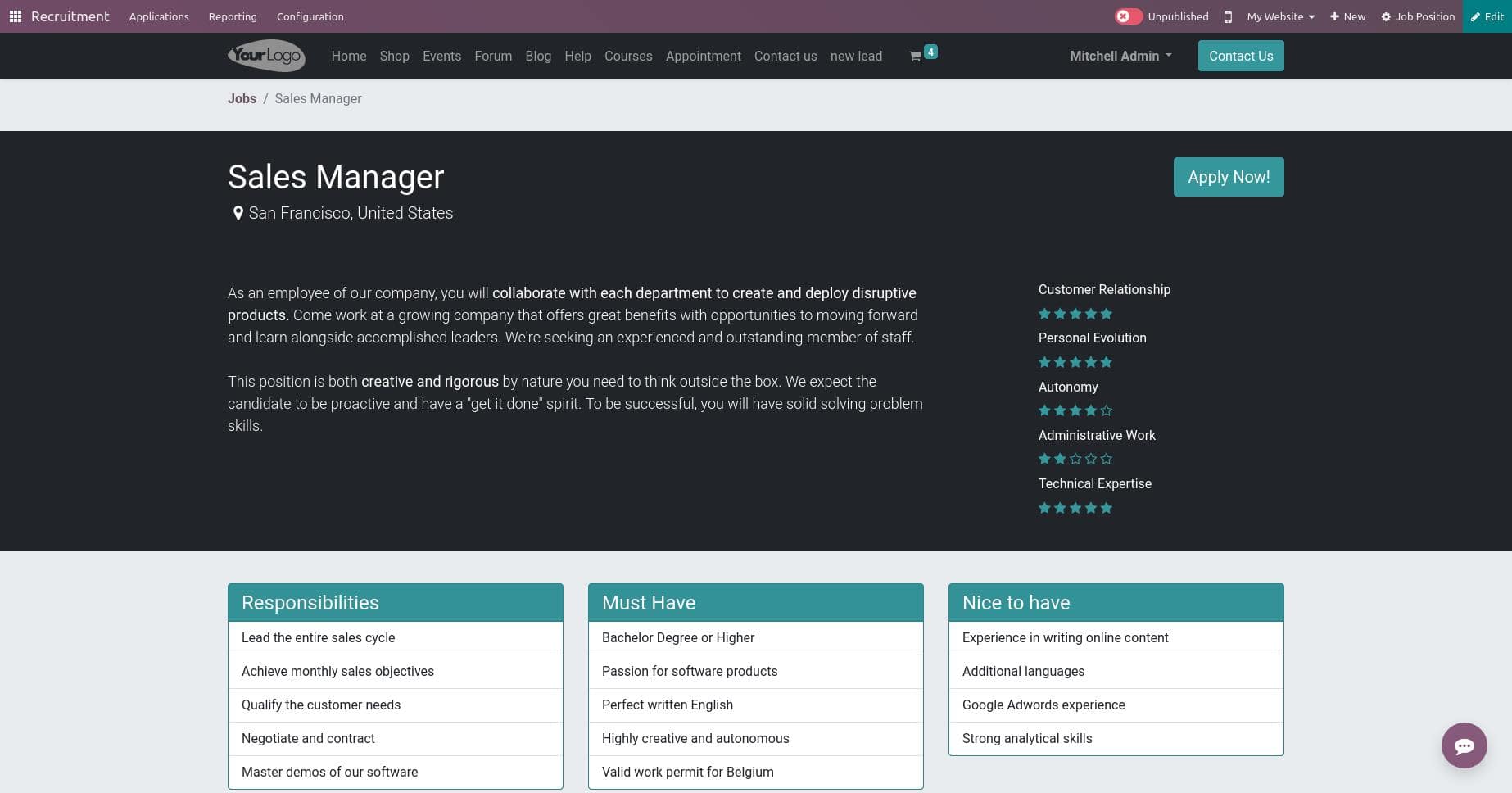This screenshot has width=1512, height=793.
Task: Open the Help page
Action: pyautogui.click(x=577, y=56)
